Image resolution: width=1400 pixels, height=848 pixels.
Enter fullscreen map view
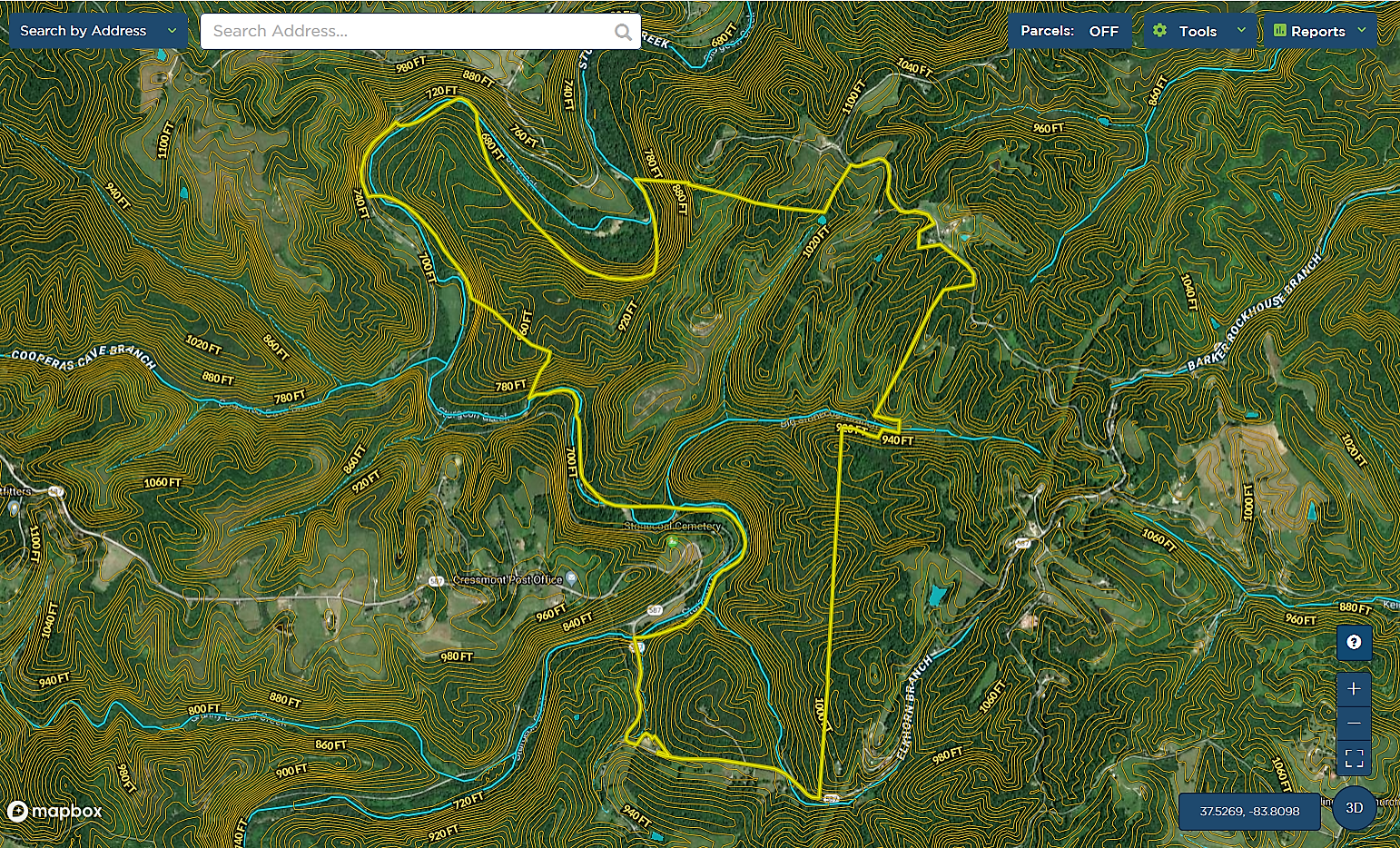coord(1354,757)
